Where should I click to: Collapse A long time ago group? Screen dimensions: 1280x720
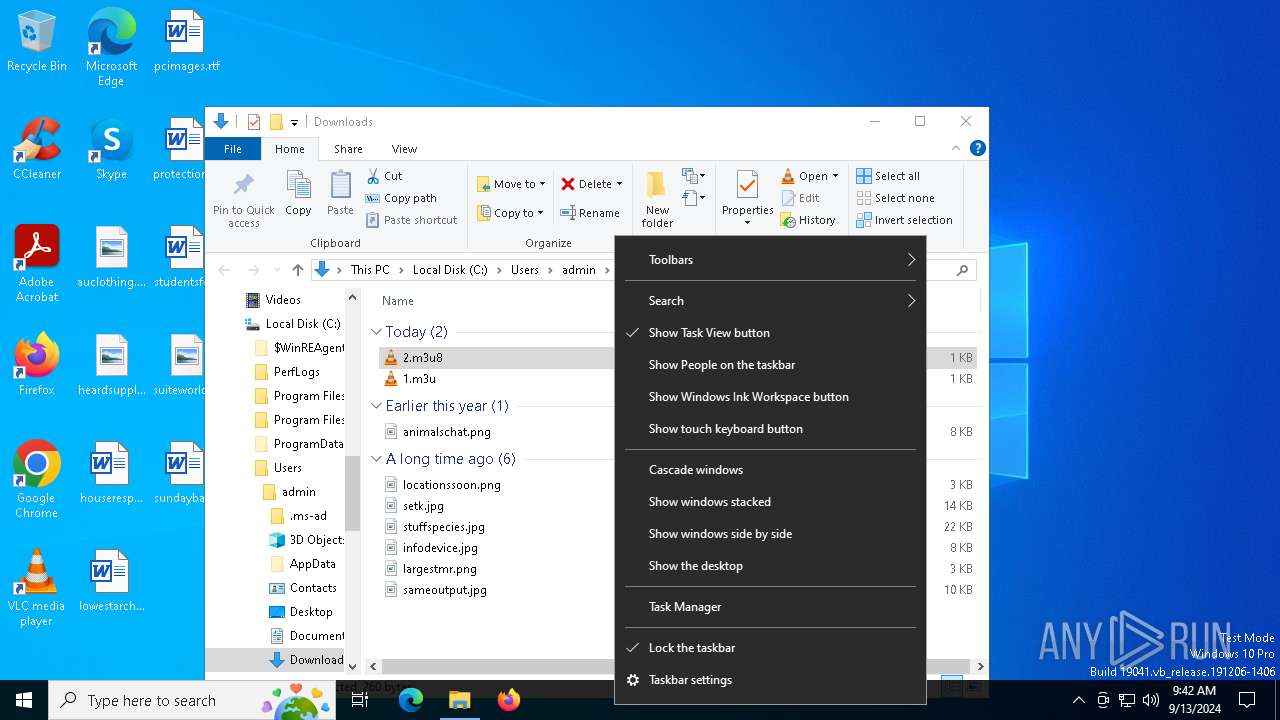click(x=376, y=459)
